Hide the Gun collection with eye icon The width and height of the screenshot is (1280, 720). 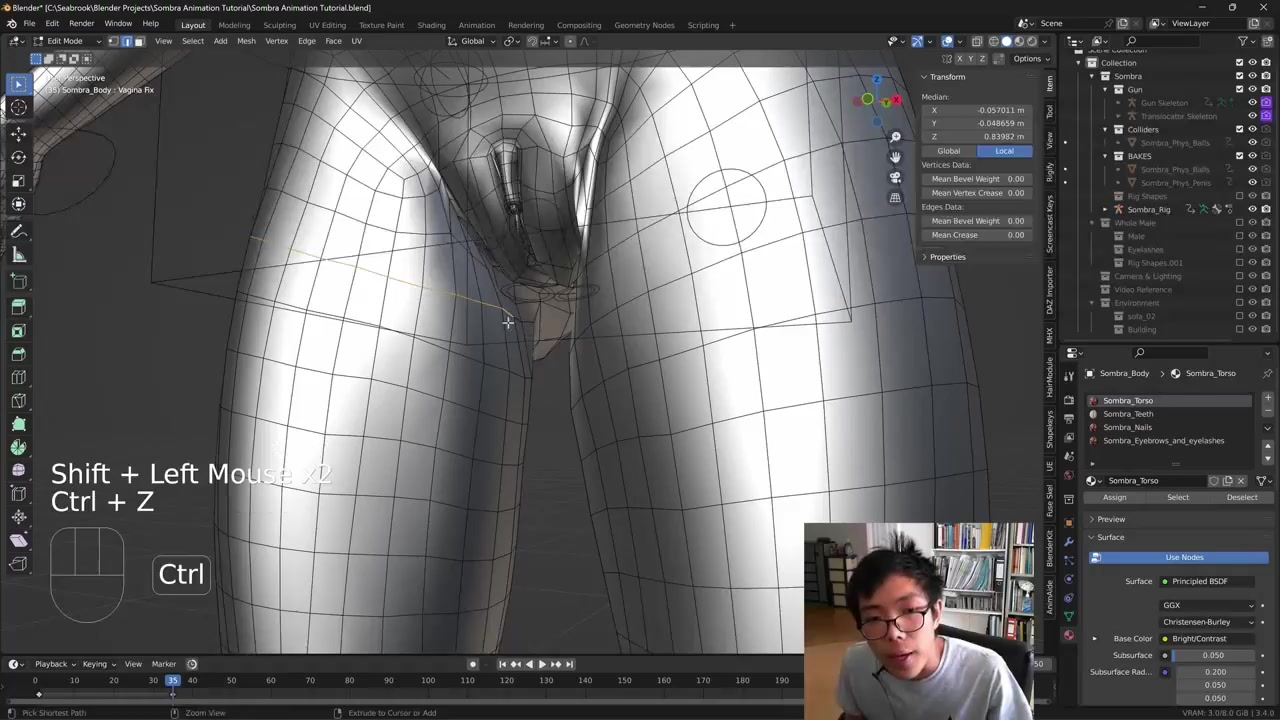coord(1252,89)
